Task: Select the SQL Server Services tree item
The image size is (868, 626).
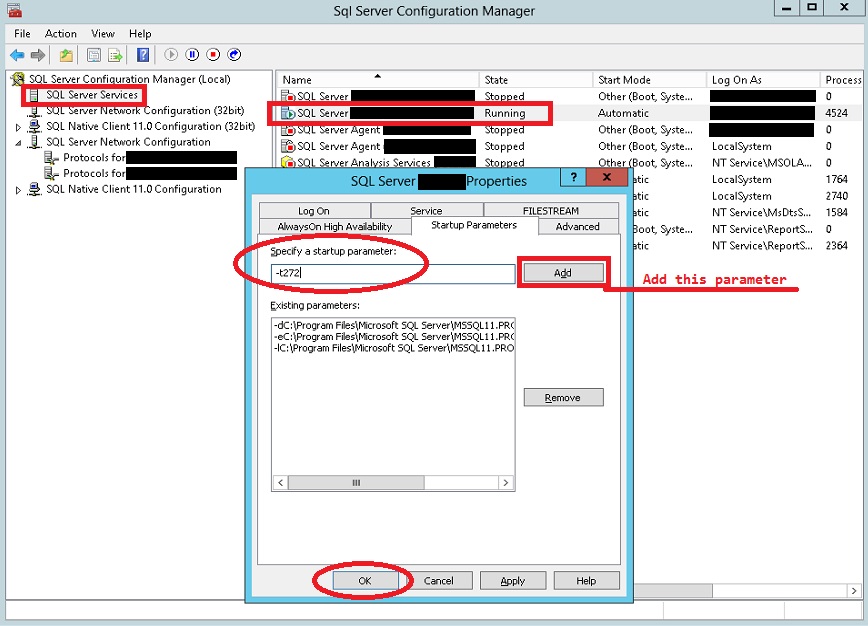Action: [x=92, y=95]
